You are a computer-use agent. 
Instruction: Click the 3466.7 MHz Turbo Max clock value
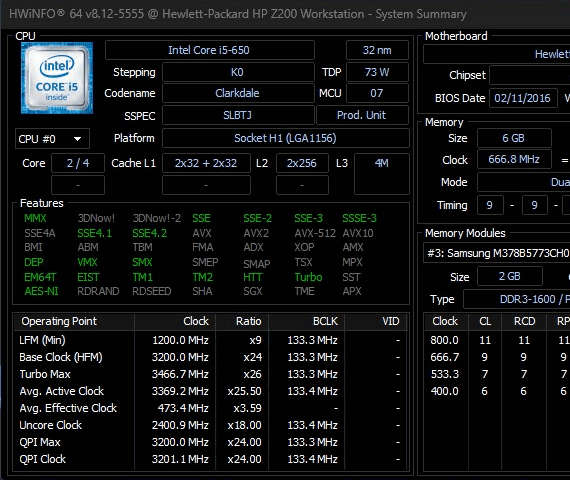point(180,374)
